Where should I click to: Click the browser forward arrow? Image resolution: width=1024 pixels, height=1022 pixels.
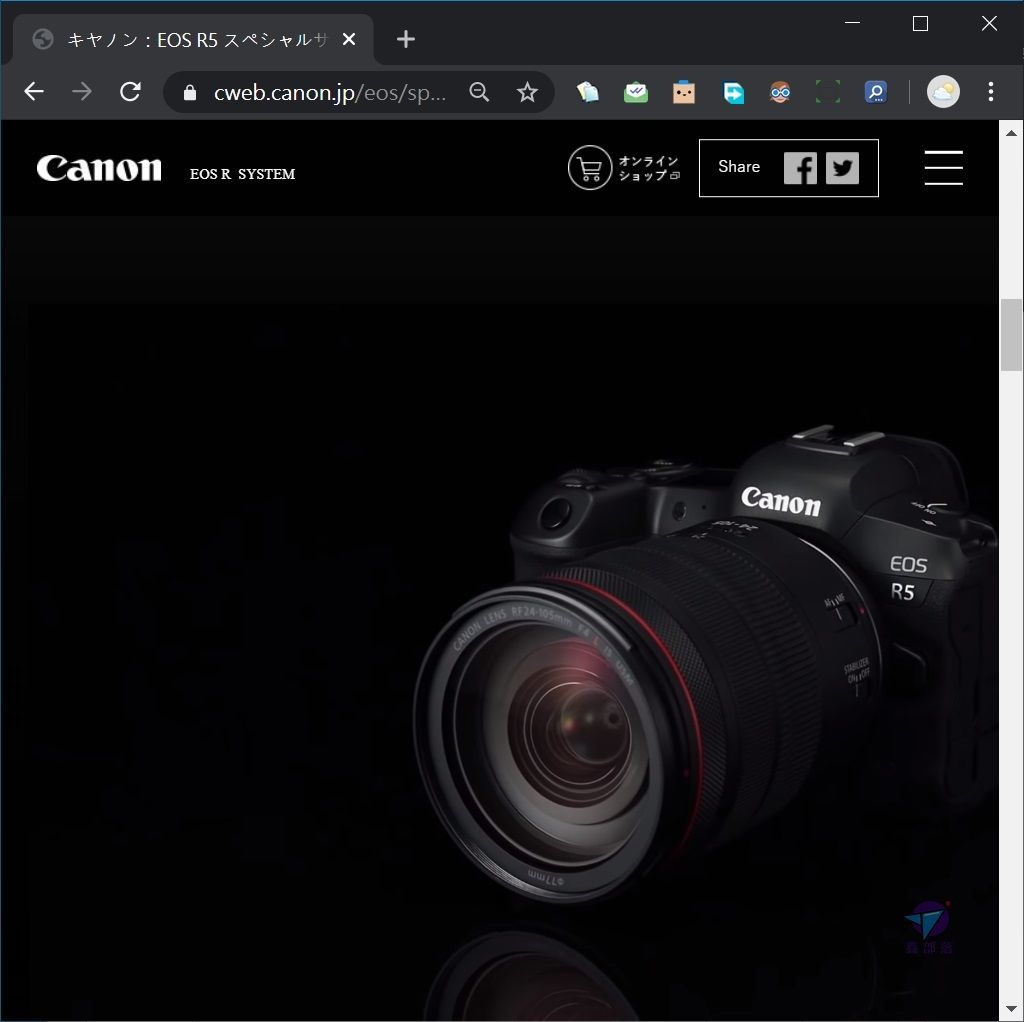tap(82, 92)
